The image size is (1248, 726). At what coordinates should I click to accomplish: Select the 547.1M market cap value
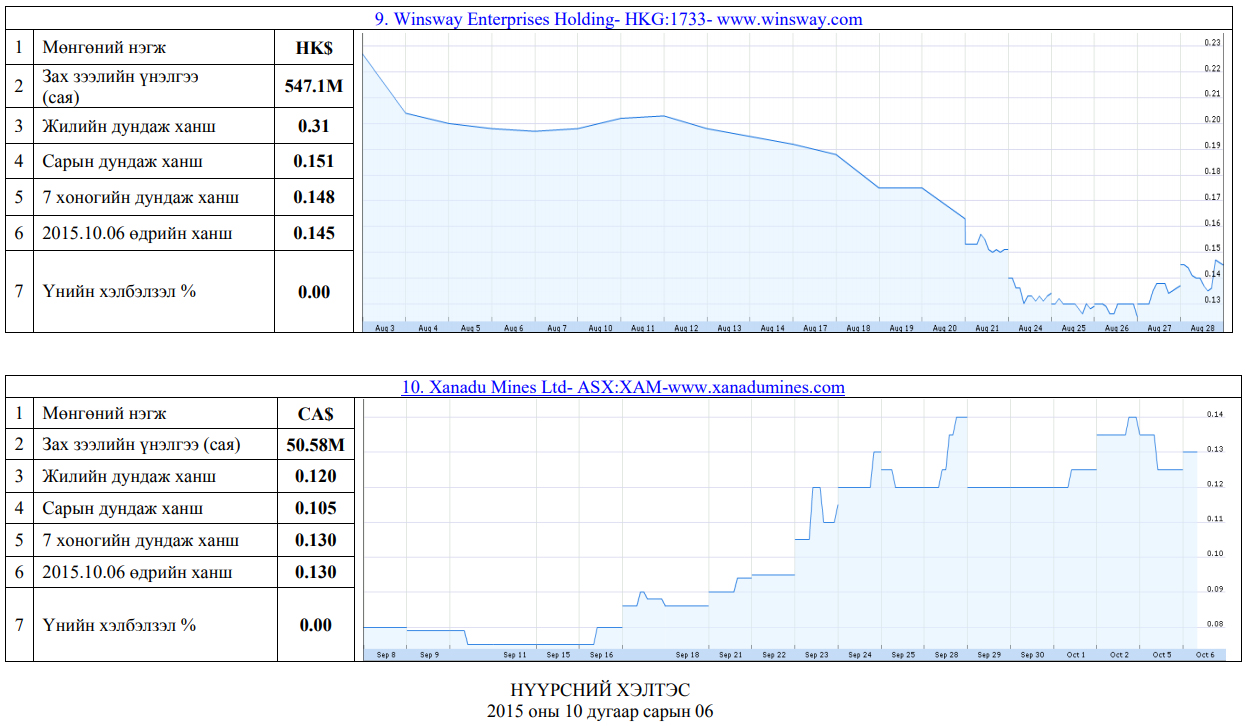pos(314,87)
